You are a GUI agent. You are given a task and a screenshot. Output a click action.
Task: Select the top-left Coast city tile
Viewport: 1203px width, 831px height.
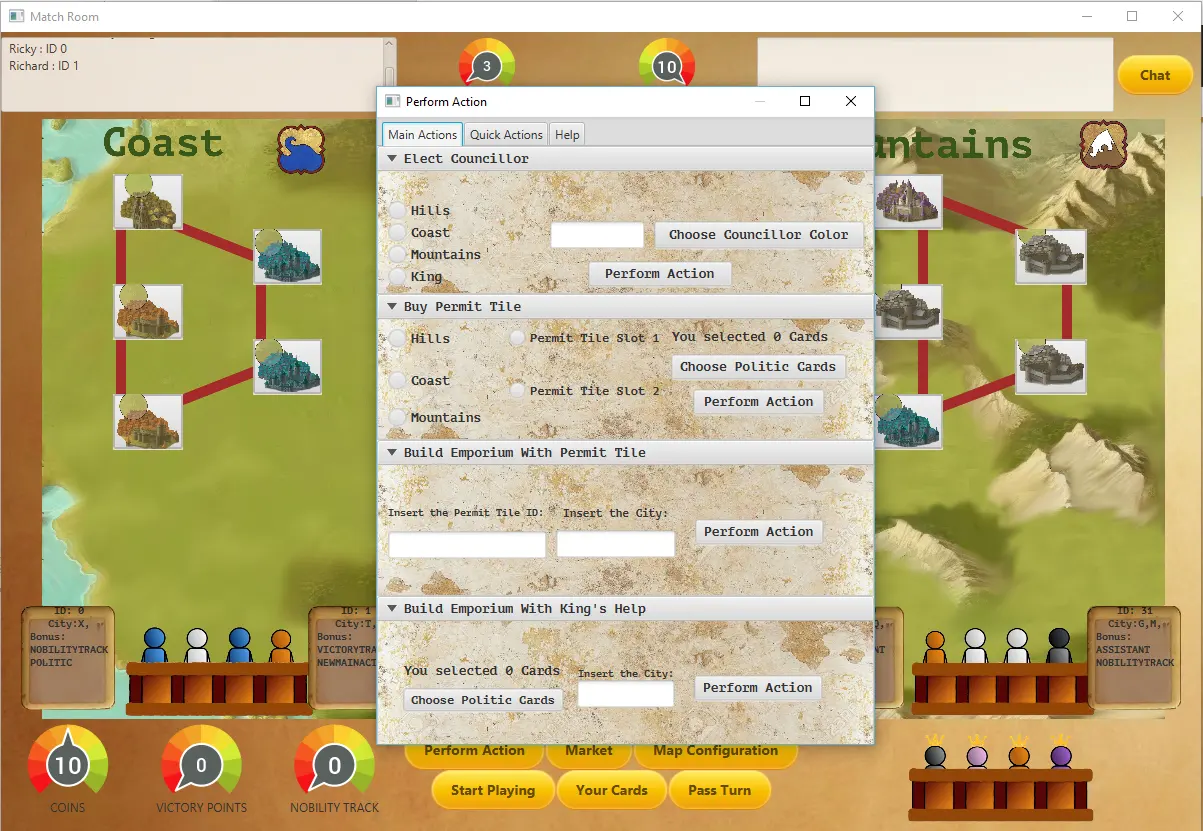tap(148, 201)
